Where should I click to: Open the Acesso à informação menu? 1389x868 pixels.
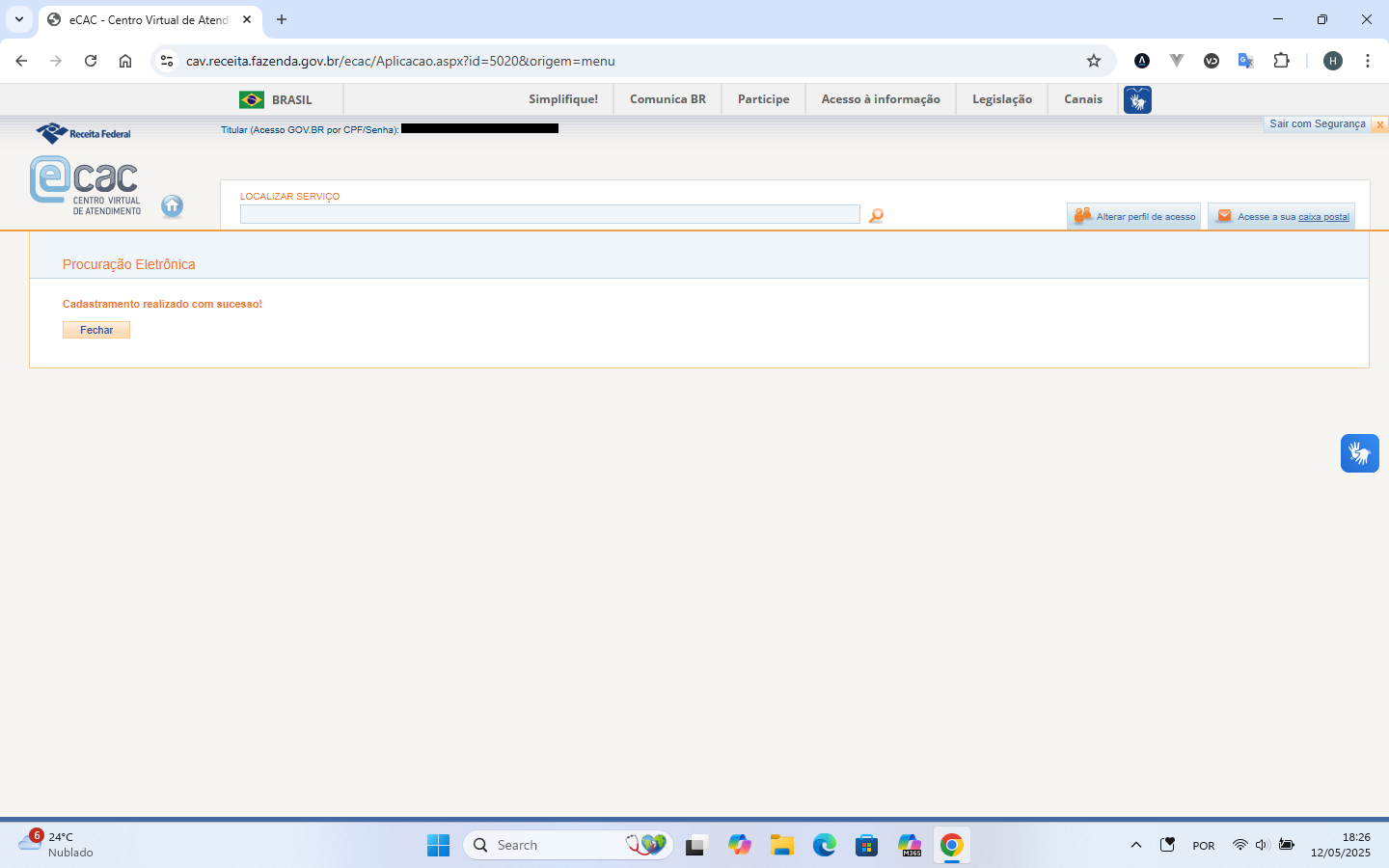pos(880,99)
